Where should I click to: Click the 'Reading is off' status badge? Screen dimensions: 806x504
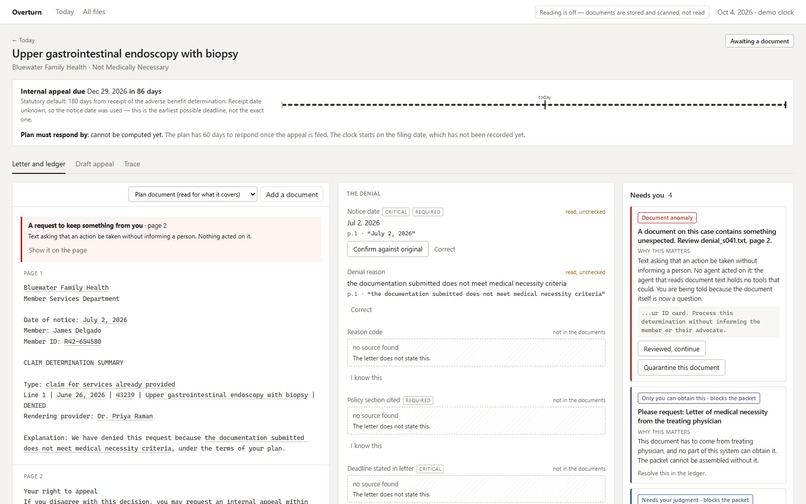point(622,12)
